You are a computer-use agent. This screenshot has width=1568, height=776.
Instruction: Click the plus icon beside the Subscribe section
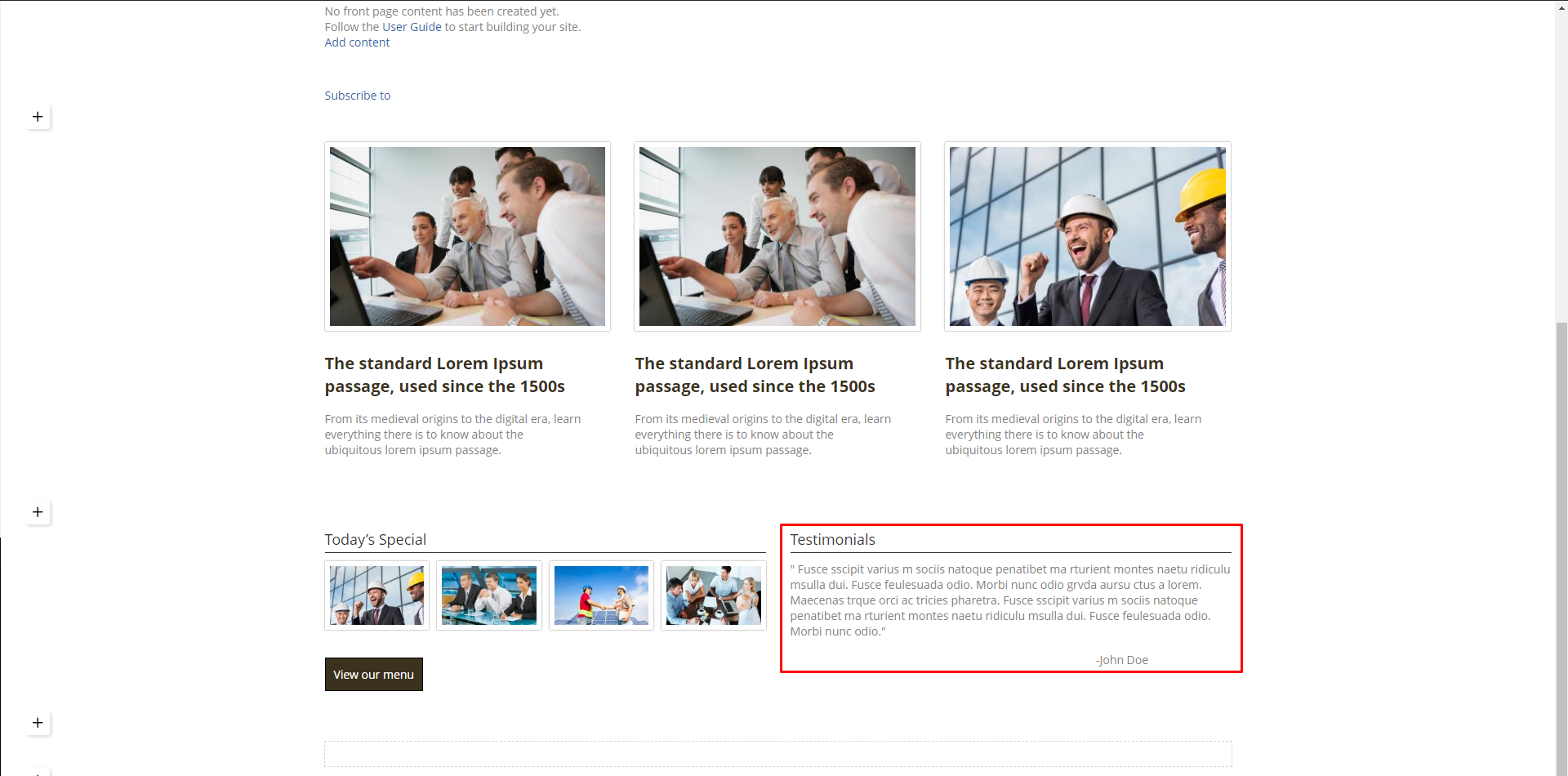coord(38,117)
